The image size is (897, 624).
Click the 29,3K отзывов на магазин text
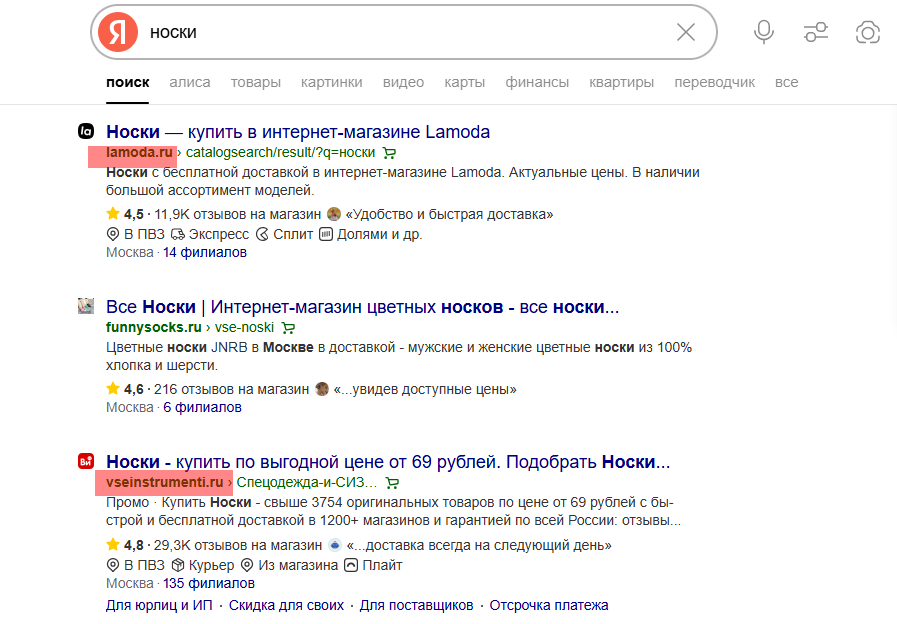238,545
